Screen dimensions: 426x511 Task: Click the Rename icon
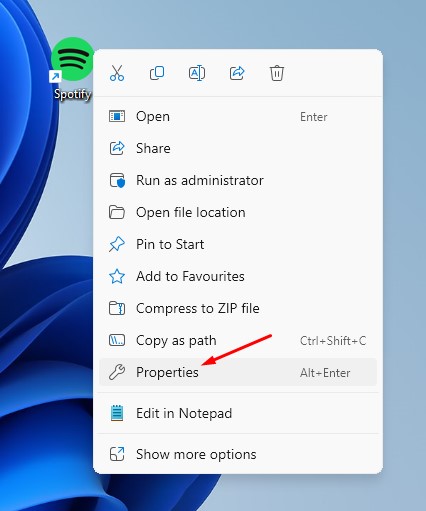197,73
